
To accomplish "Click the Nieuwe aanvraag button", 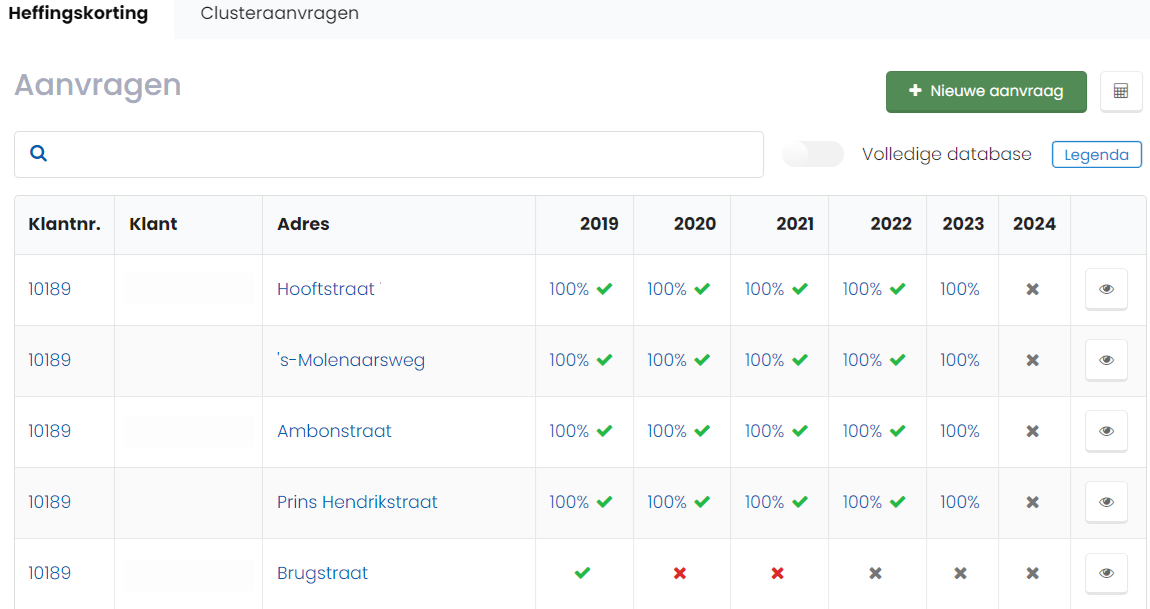I will coord(986,91).
